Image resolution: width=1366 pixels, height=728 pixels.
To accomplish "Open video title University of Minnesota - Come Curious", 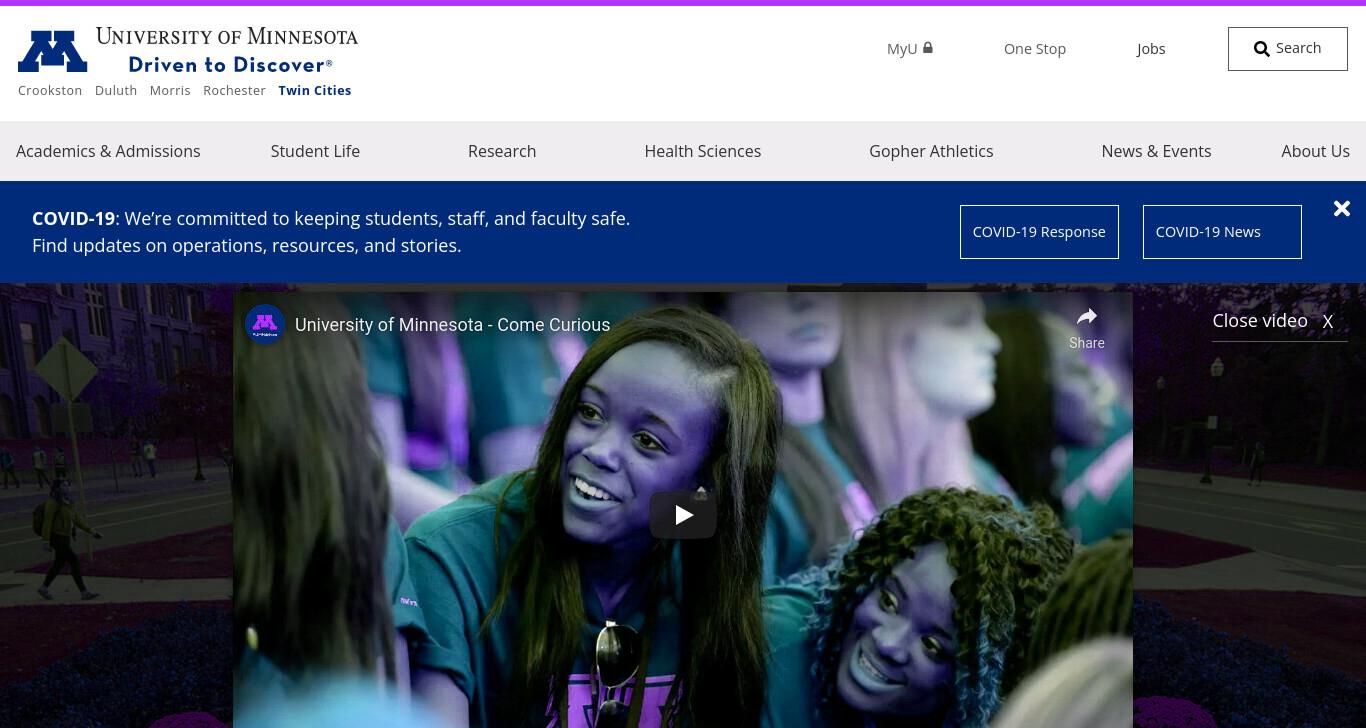I will click(452, 325).
